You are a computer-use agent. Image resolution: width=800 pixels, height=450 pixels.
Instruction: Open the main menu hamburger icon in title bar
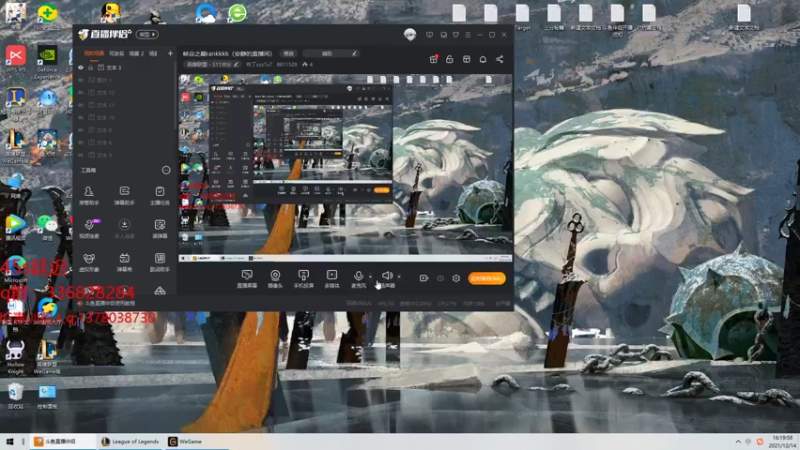pos(468,35)
